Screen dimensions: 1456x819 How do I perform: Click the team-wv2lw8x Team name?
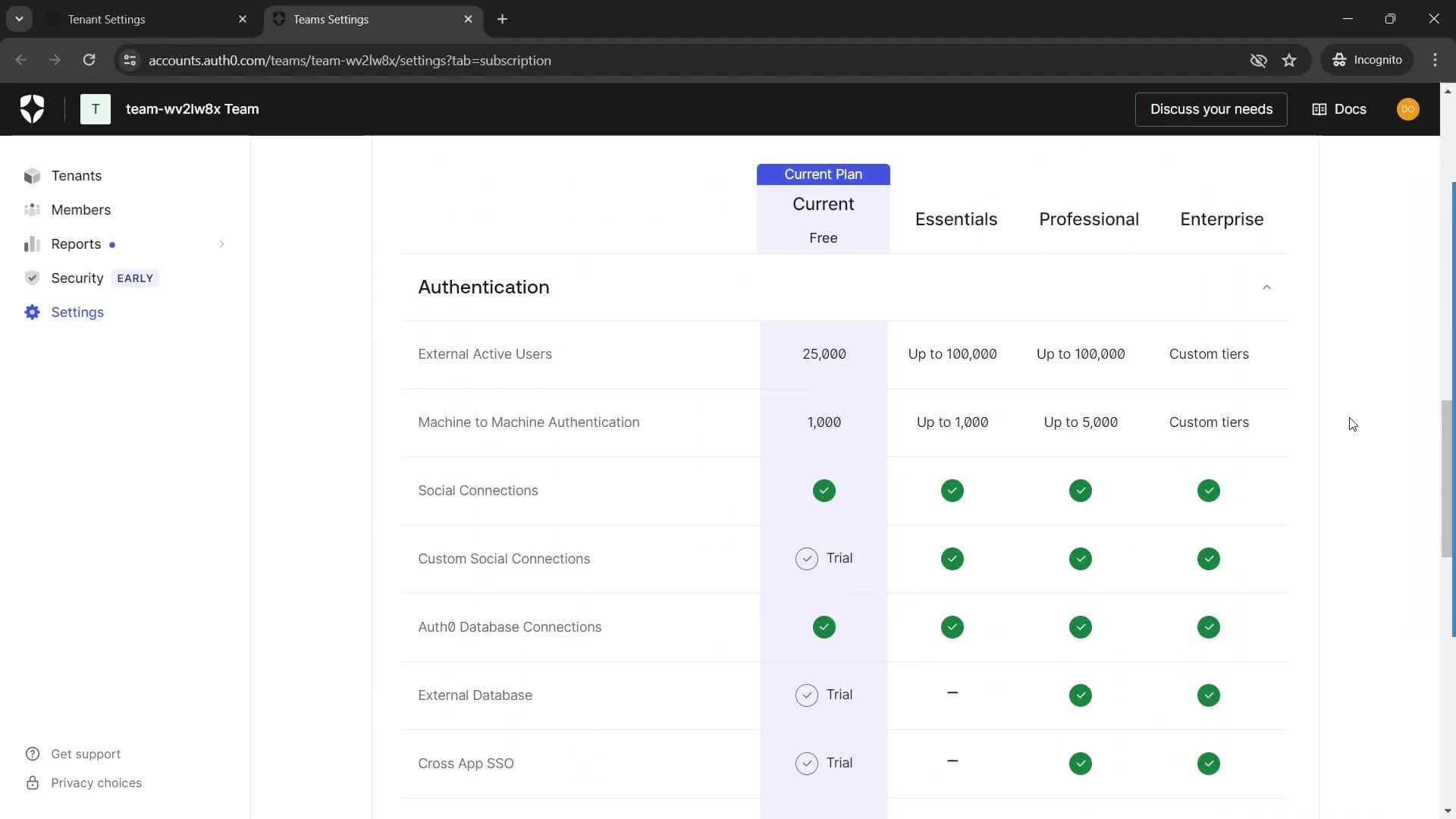(x=192, y=109)
